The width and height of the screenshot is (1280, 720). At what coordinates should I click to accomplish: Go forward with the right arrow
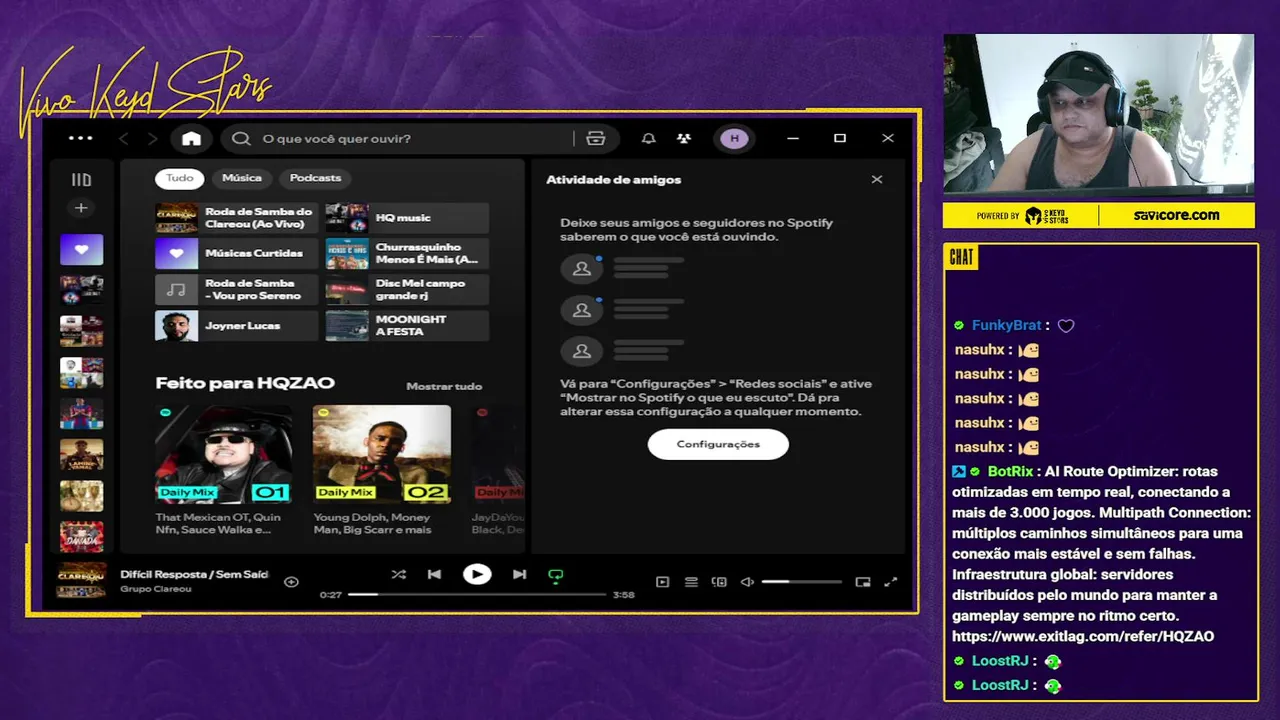[x=153, y=139]
